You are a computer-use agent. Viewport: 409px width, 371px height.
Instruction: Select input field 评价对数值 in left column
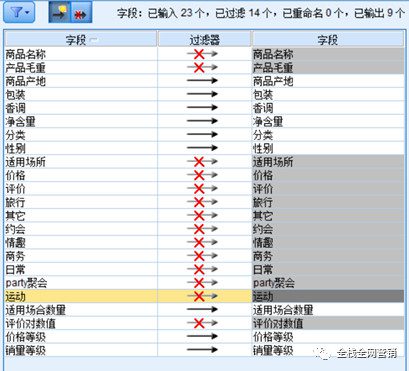coord(80,323)
